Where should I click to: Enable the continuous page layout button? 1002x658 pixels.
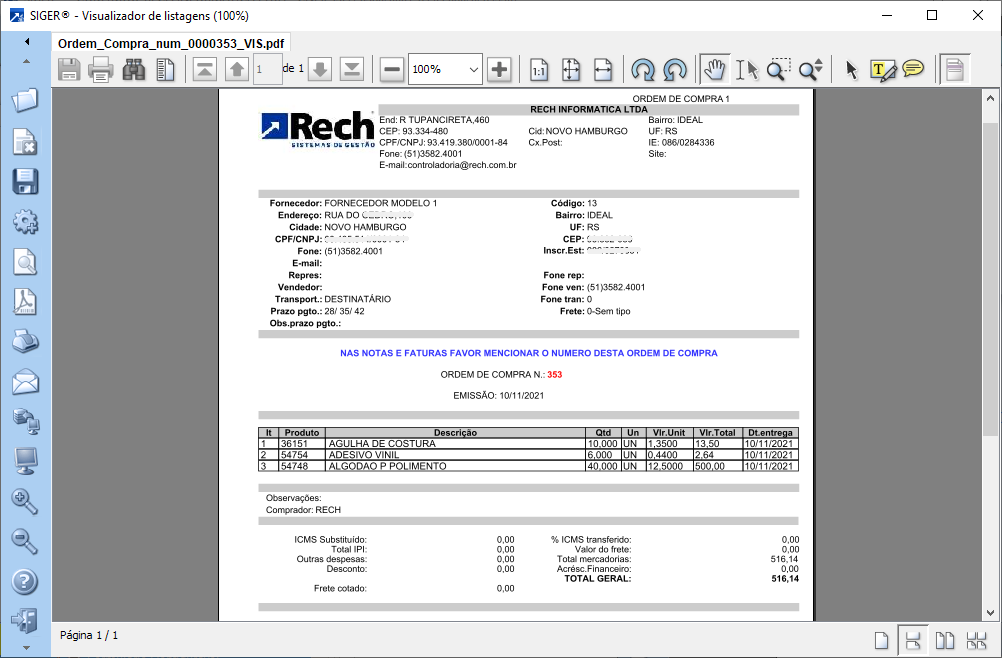(911, 640)
